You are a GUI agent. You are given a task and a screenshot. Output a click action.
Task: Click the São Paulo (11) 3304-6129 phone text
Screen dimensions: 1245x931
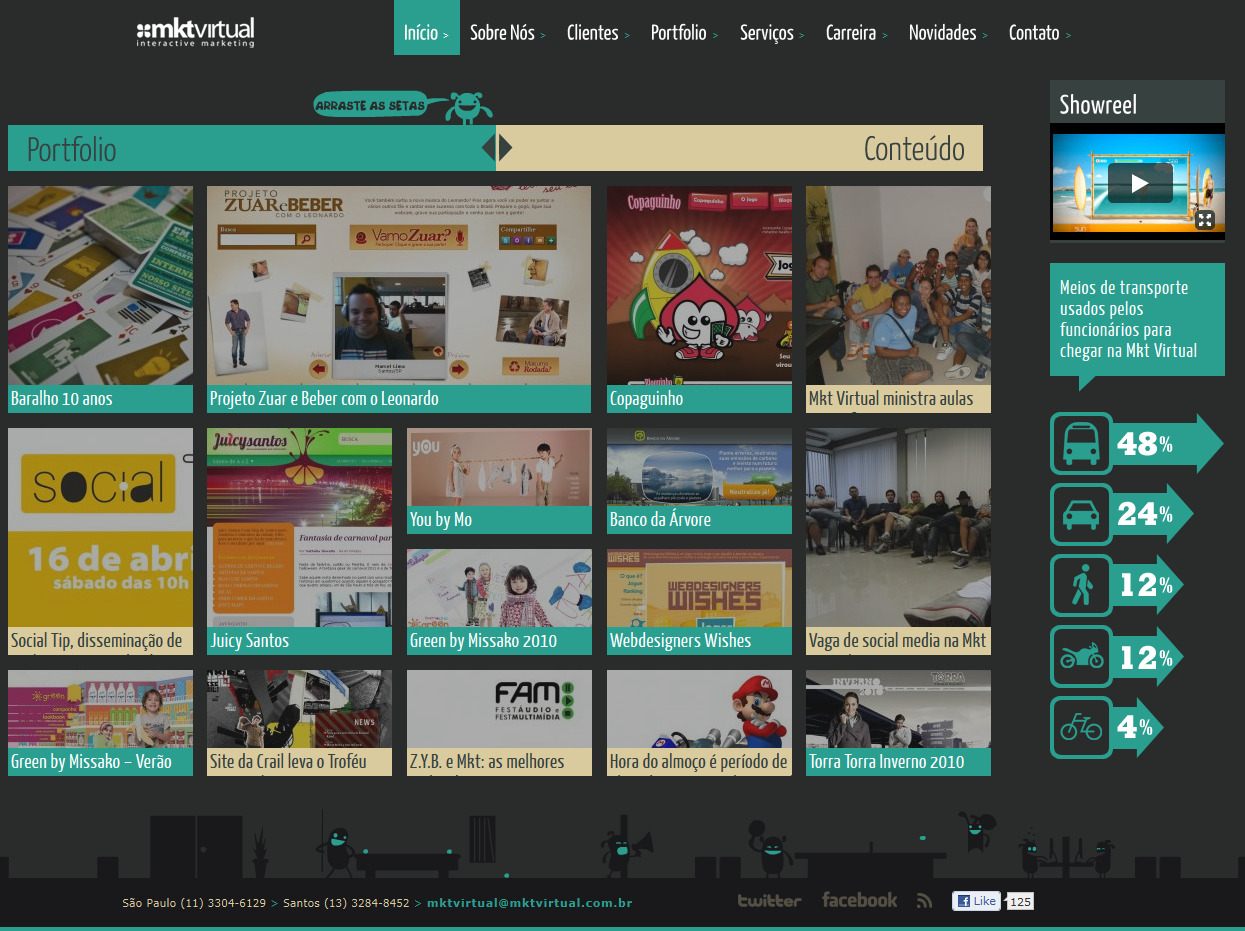[194, 903]
